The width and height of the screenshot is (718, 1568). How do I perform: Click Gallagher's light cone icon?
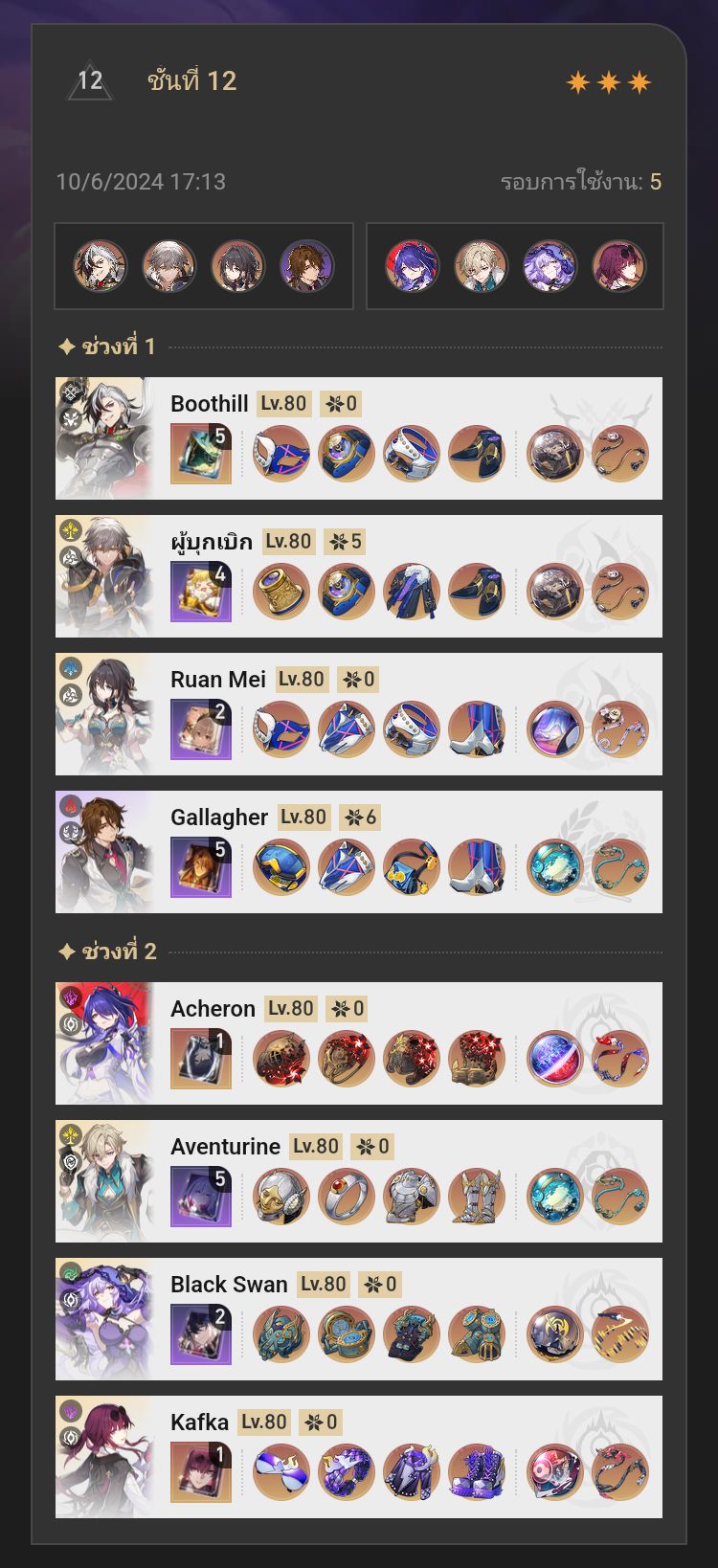[x=201, y=867]
